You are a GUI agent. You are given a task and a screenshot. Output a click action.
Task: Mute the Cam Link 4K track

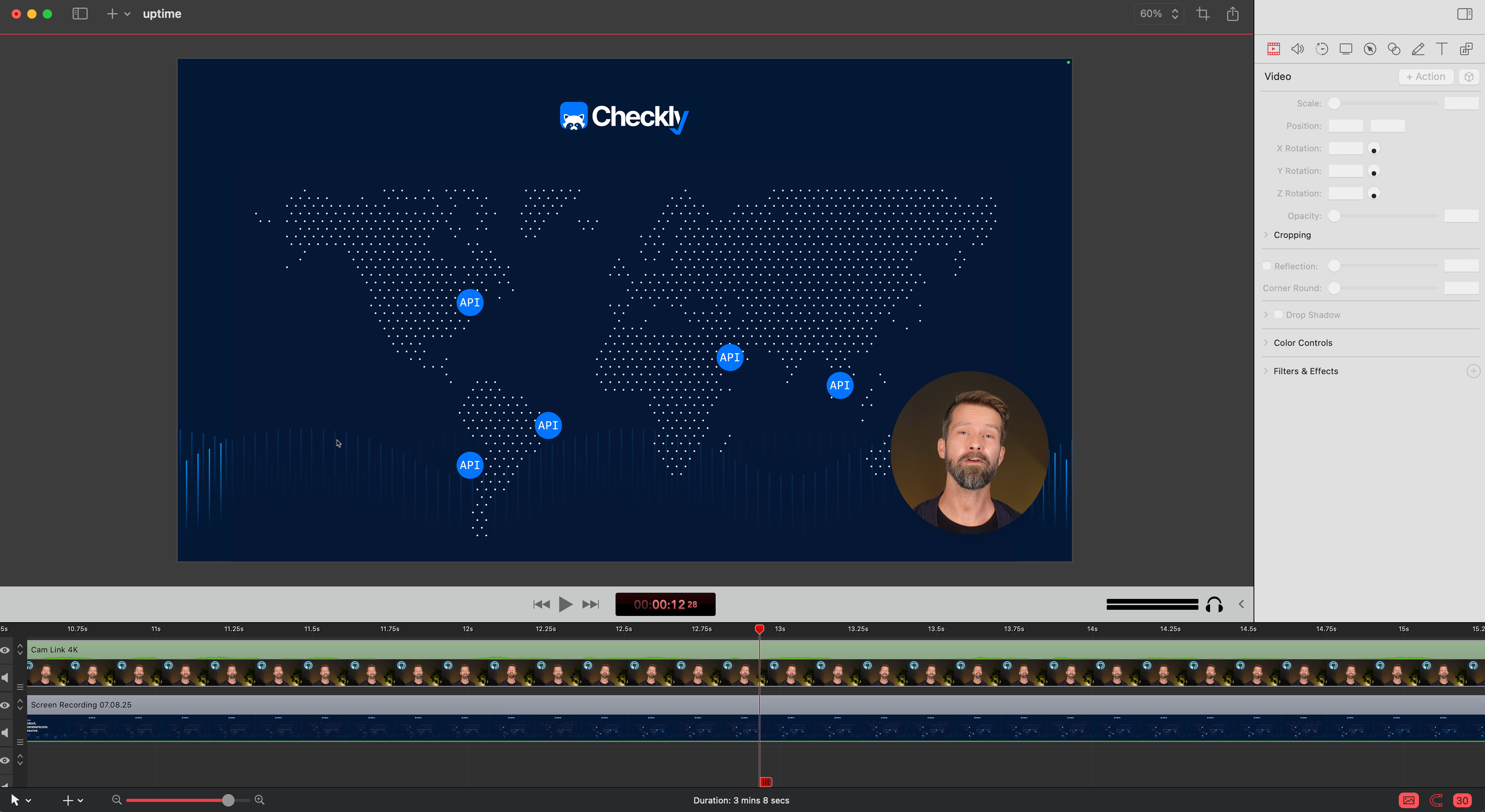coord(5,677)
